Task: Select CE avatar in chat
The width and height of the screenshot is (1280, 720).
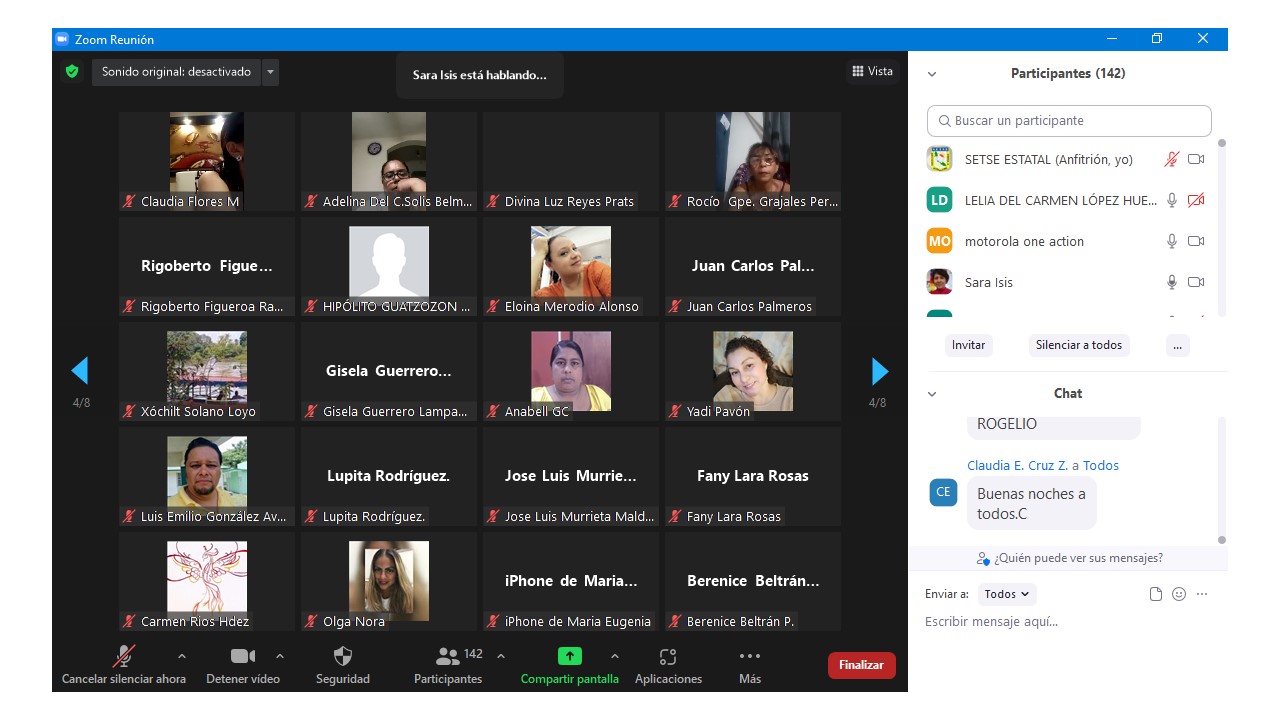Action: point(943,492)
